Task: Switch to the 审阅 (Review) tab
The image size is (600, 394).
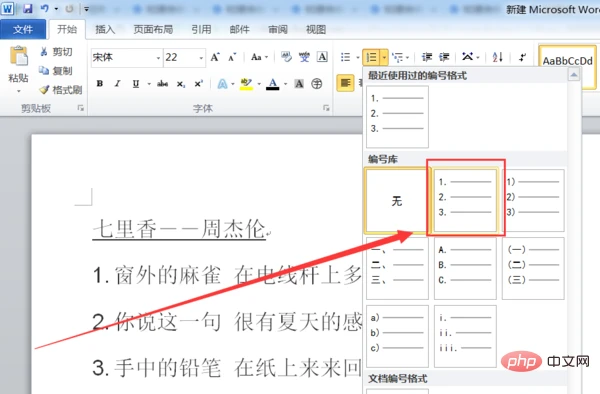Action: pos(278,29)
